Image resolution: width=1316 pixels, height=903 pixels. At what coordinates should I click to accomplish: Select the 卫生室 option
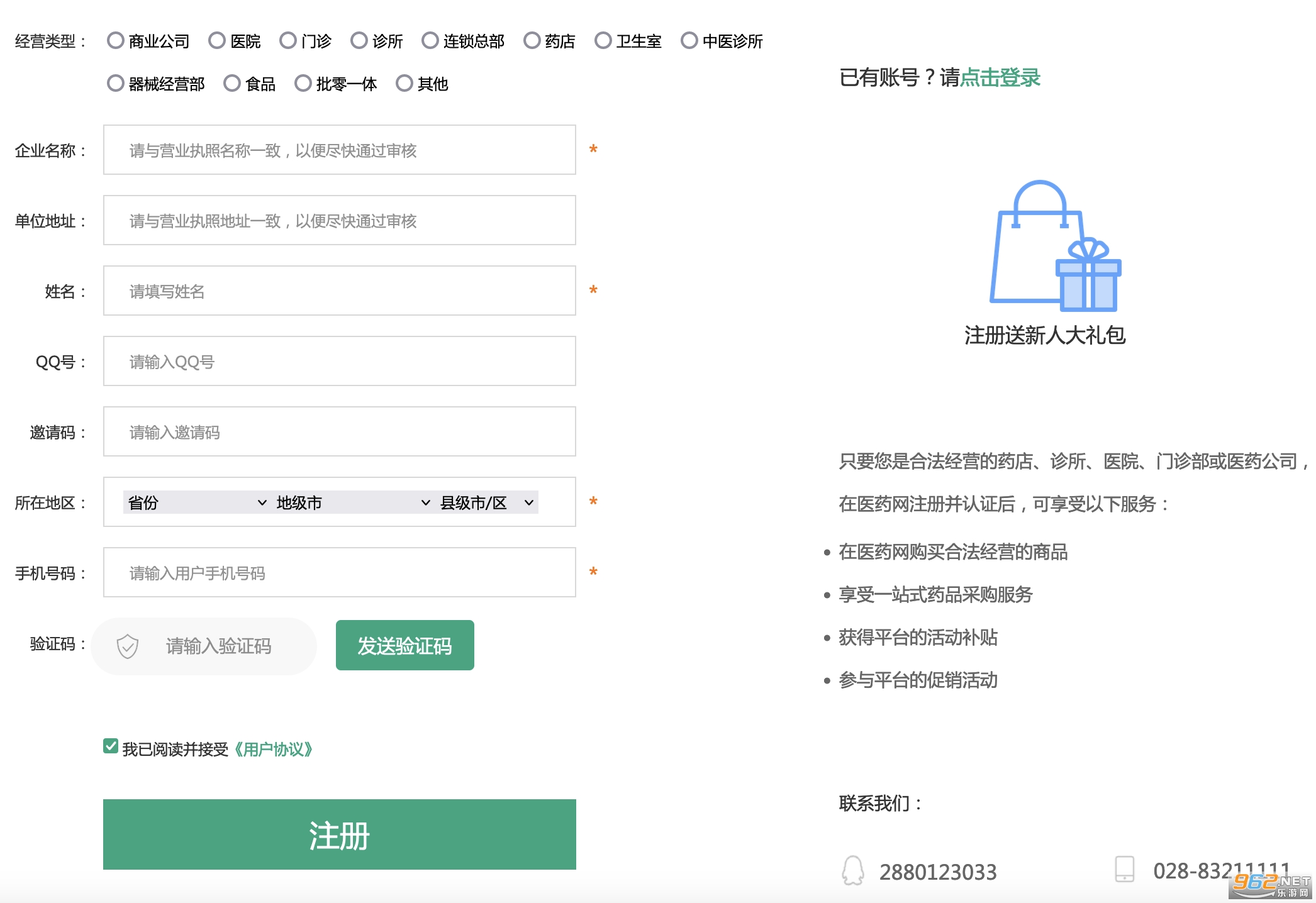pyautogui.click(x=603, y=41)
